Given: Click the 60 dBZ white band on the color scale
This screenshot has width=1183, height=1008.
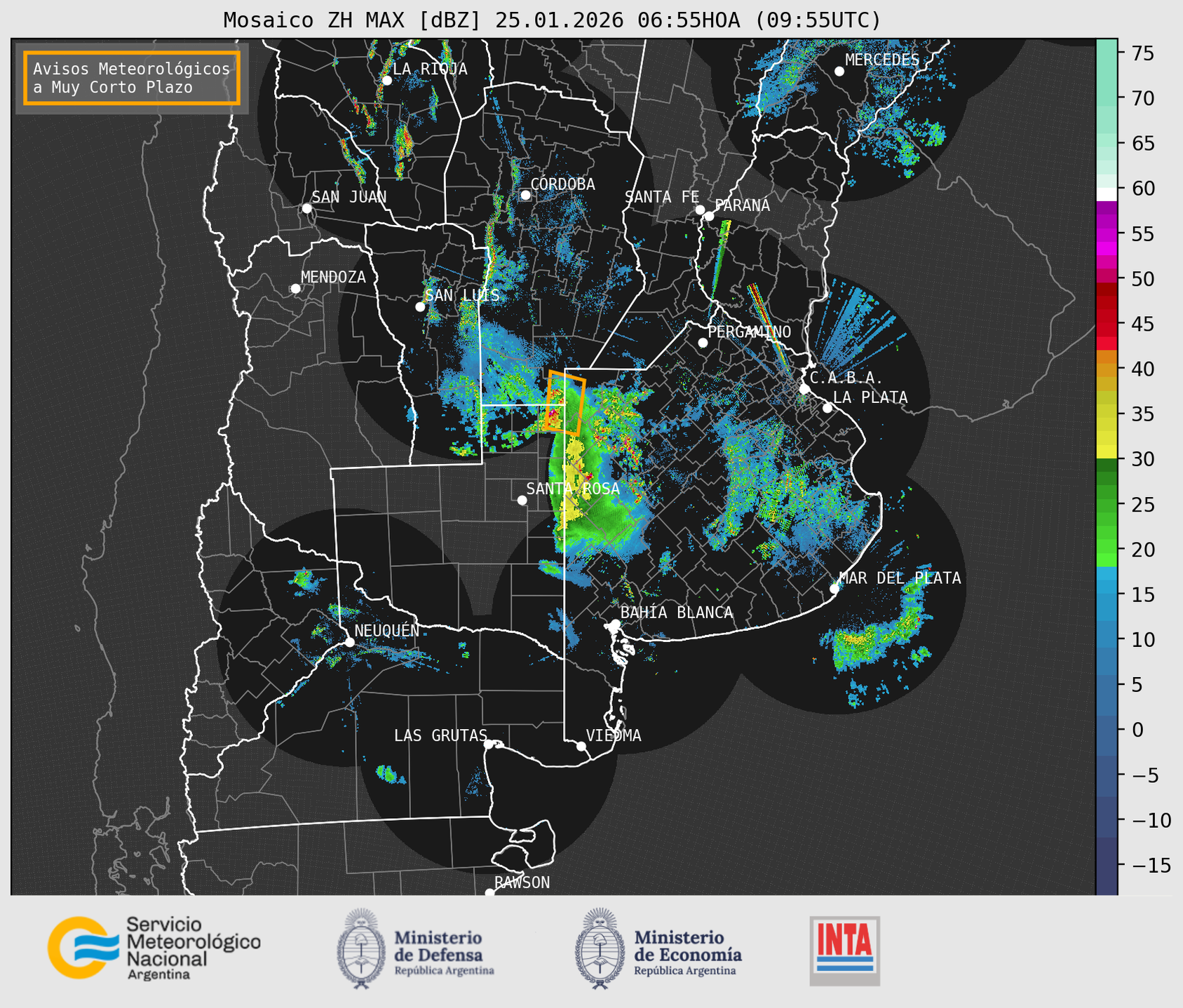Looking at the screenshot, I should click(1107, 194).
